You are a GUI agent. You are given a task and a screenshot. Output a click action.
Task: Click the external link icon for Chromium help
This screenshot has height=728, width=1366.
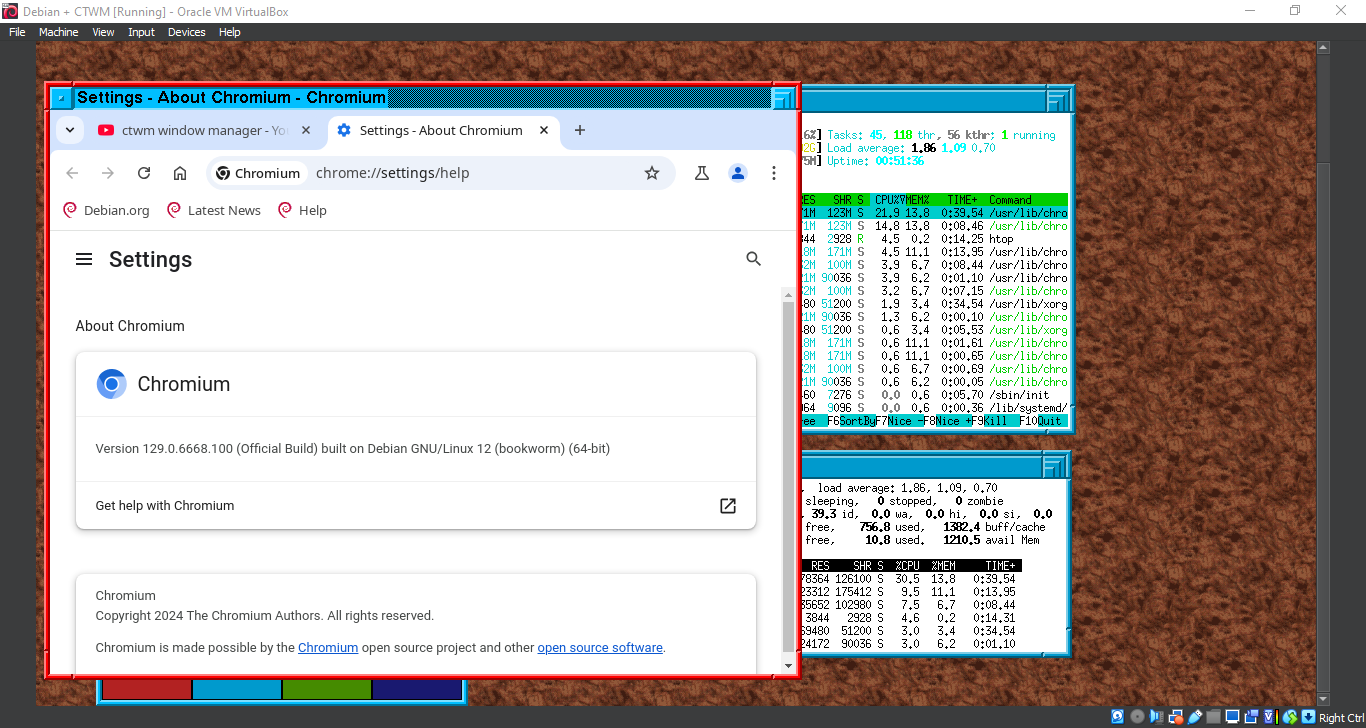(x=727, y=506)
